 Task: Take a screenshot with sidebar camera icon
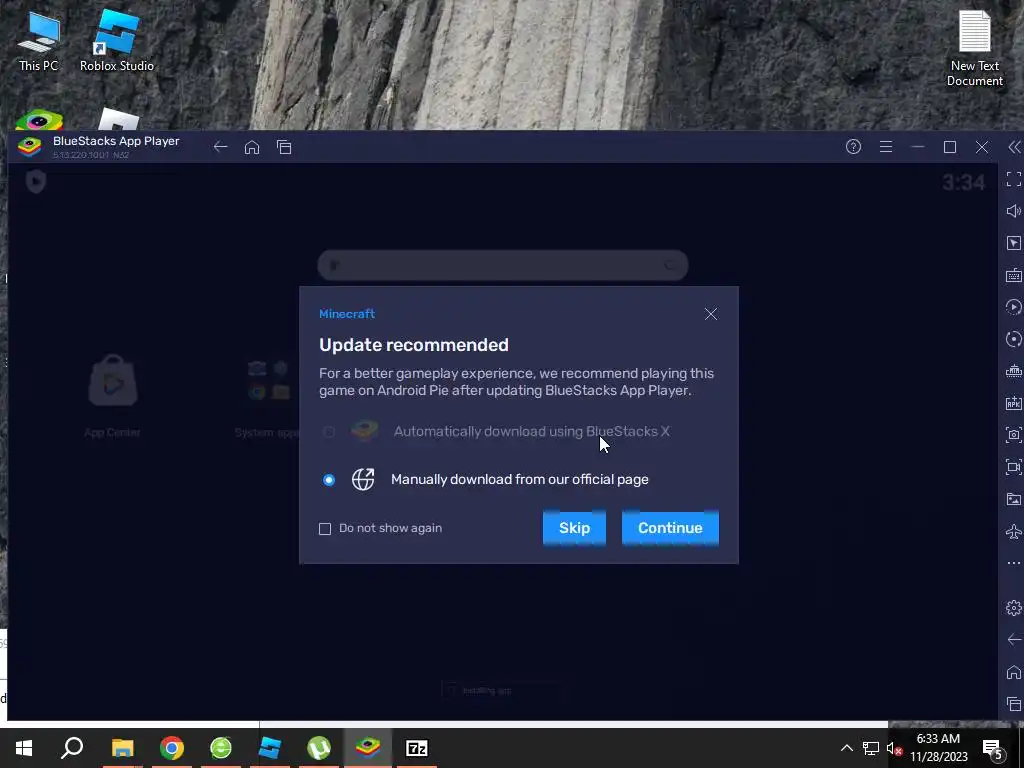pyautogui.click(x=1014, y=434)
